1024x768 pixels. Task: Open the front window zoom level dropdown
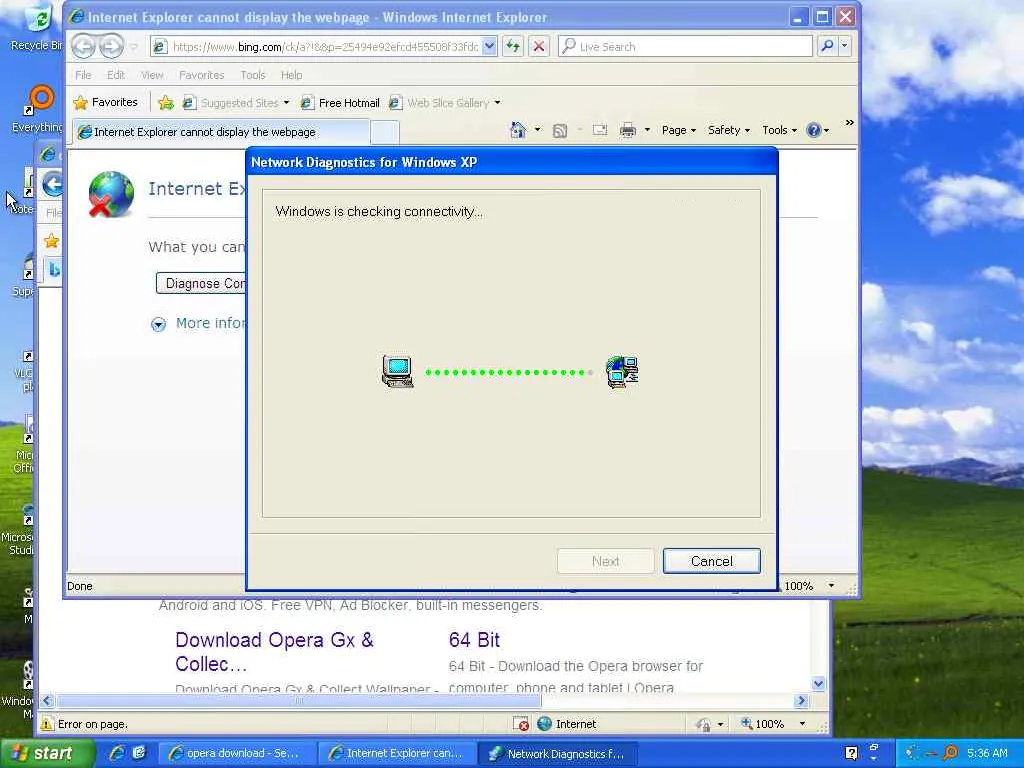point(831,586)
